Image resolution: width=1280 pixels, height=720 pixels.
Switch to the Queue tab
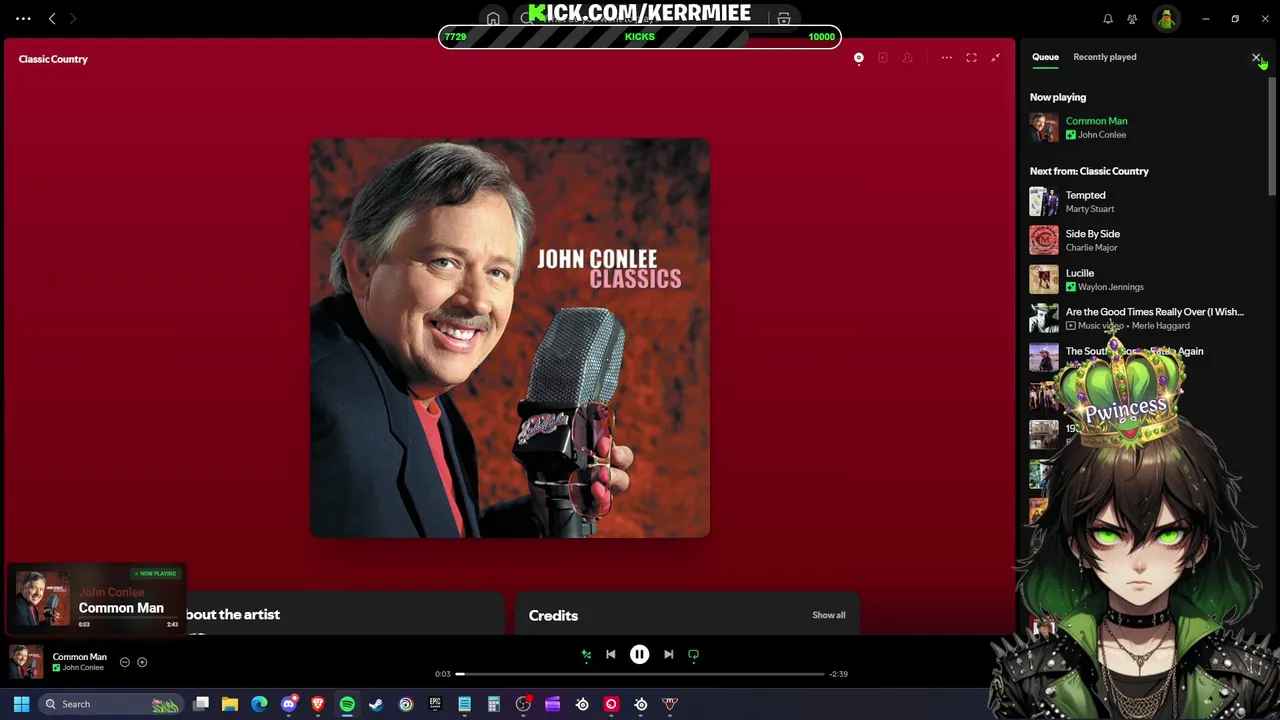1045,57
